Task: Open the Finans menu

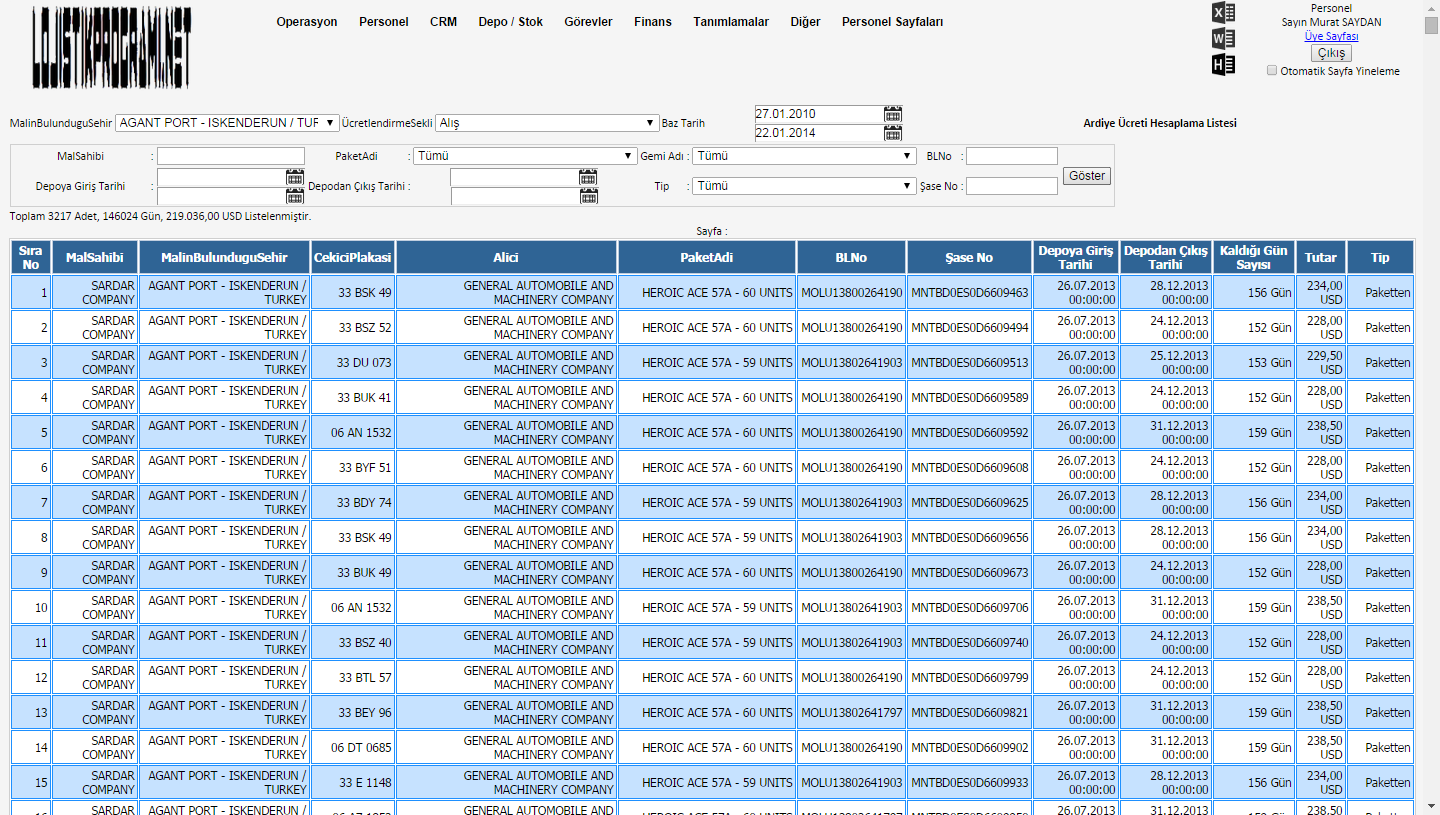Action: pyautogui.click(x=653, y=22)
